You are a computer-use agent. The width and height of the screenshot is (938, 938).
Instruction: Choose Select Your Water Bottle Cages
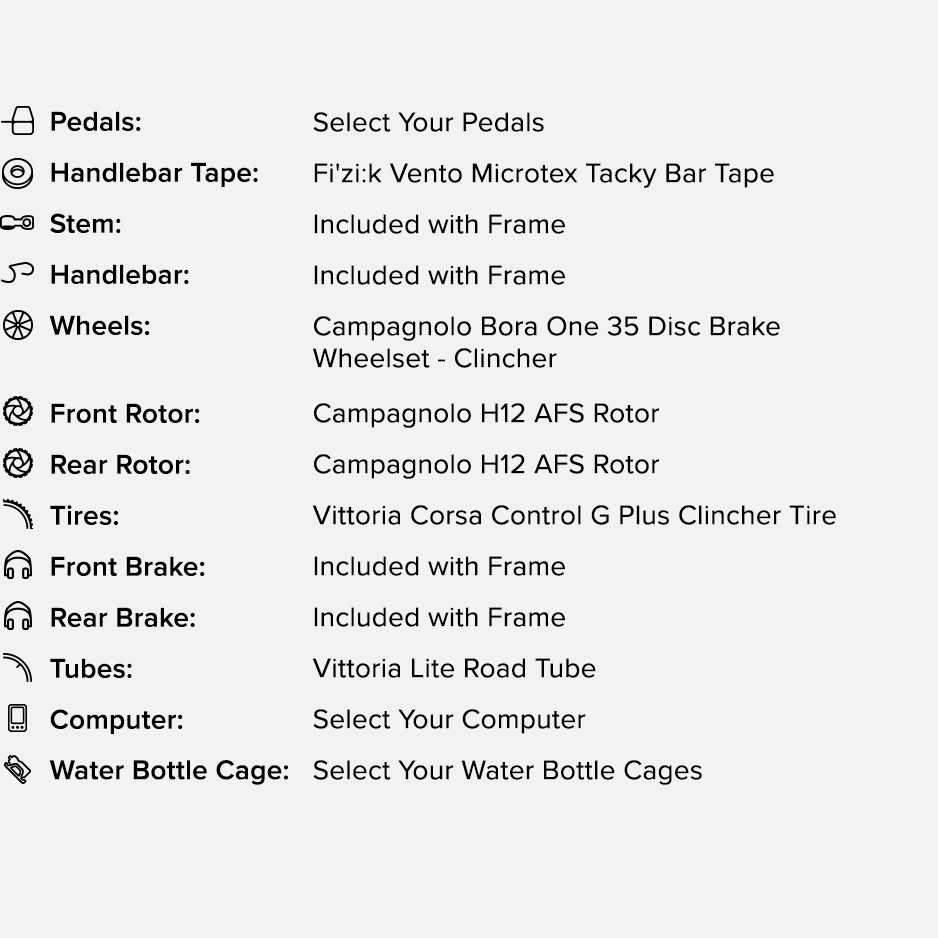click(507, 770)
